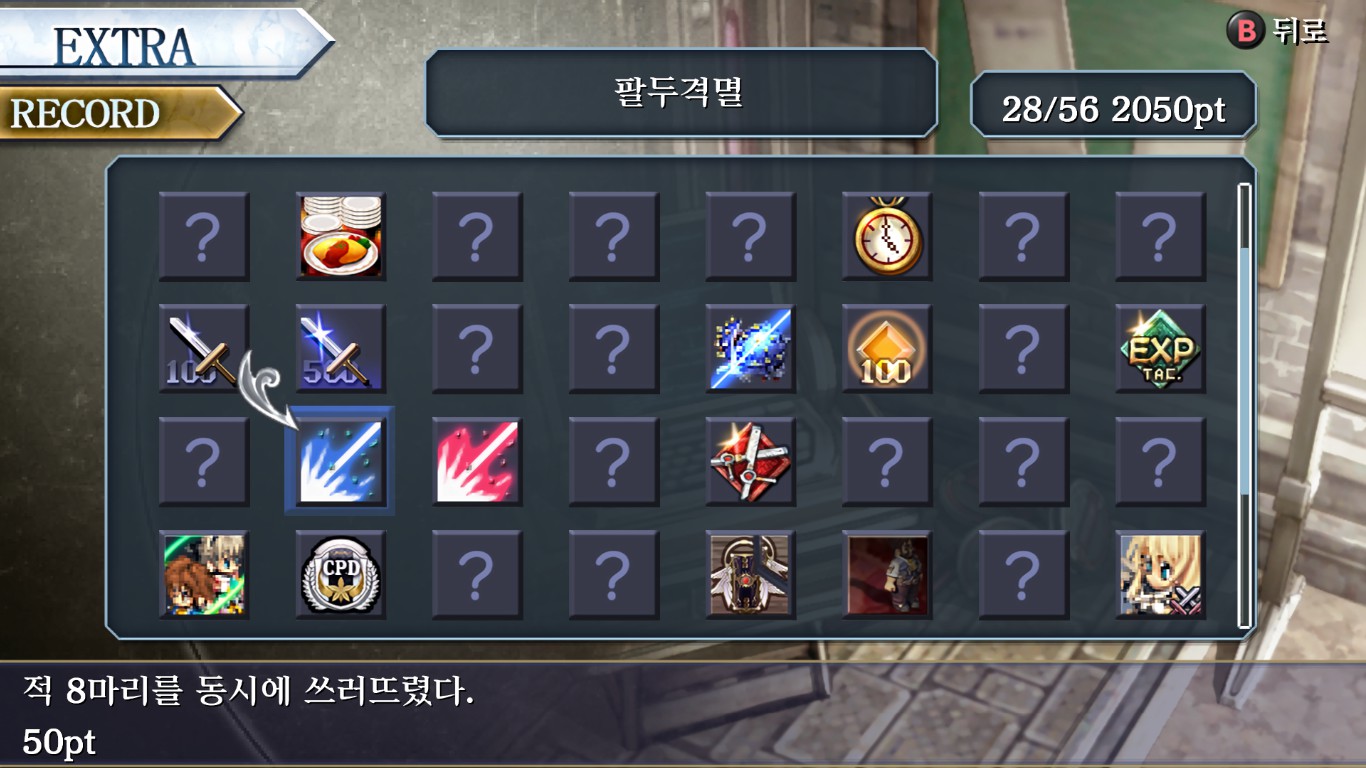Select the orange gem 100 achievement icon
This screenshot has width=1366, height=768.
coord(887,349)
